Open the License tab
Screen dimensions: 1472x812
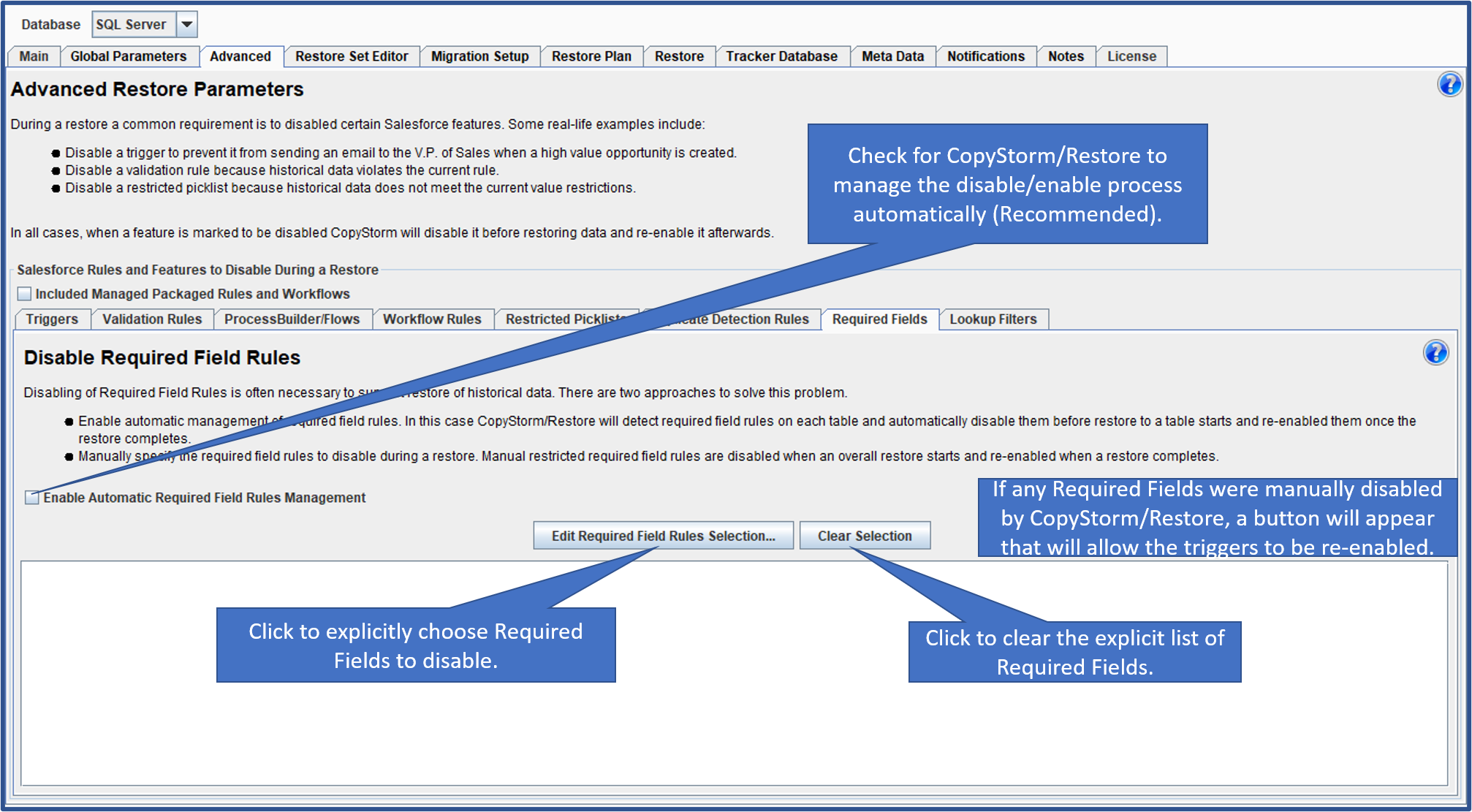(x=1131, y=56)
